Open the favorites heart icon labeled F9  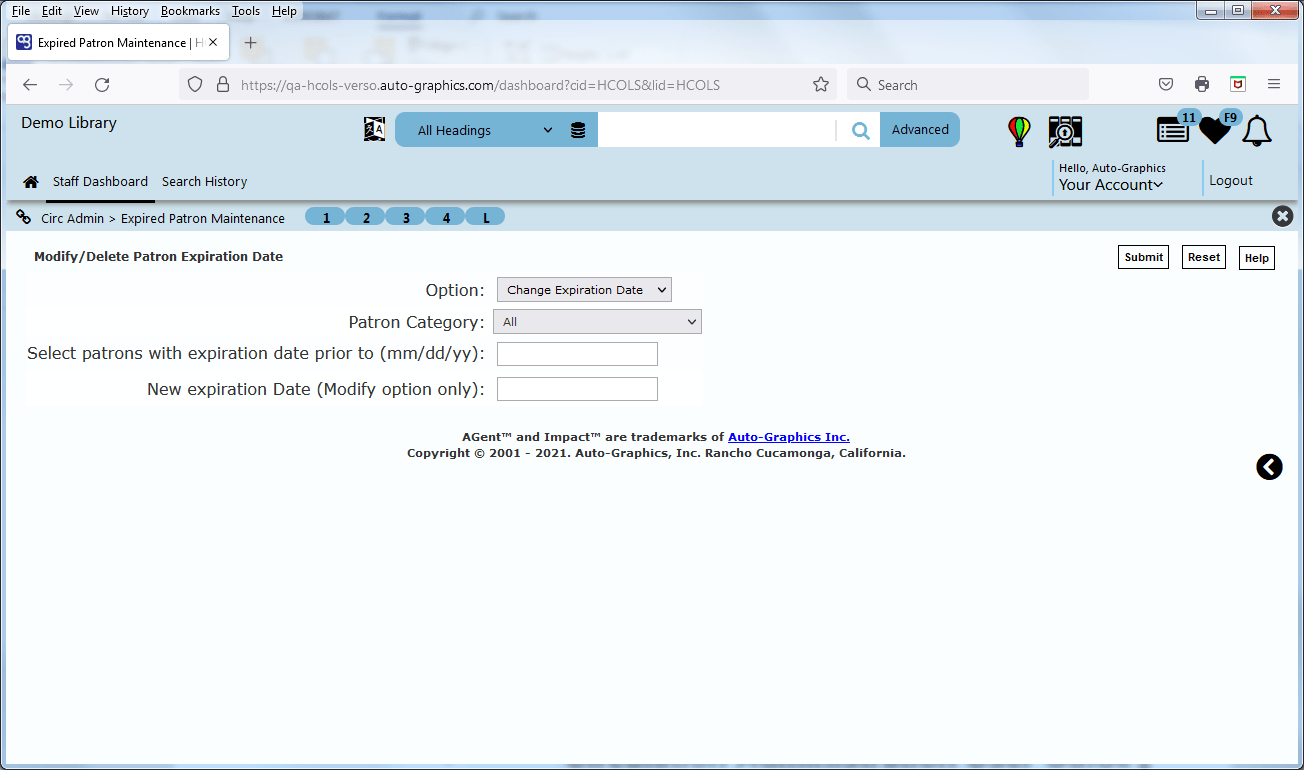coord(1215,129)
